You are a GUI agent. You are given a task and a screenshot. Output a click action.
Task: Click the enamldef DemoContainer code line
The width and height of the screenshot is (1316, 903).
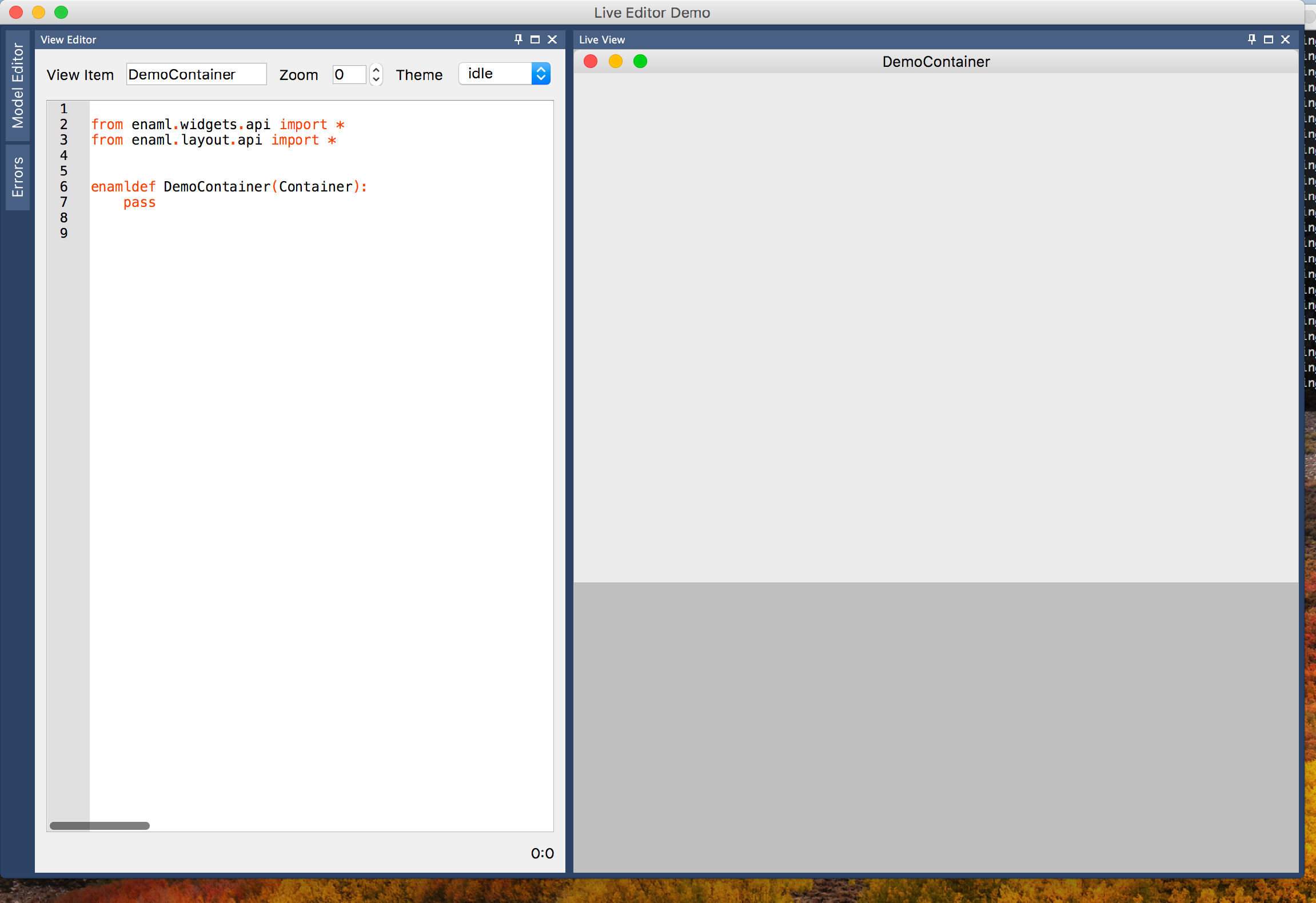coord(229,187)
